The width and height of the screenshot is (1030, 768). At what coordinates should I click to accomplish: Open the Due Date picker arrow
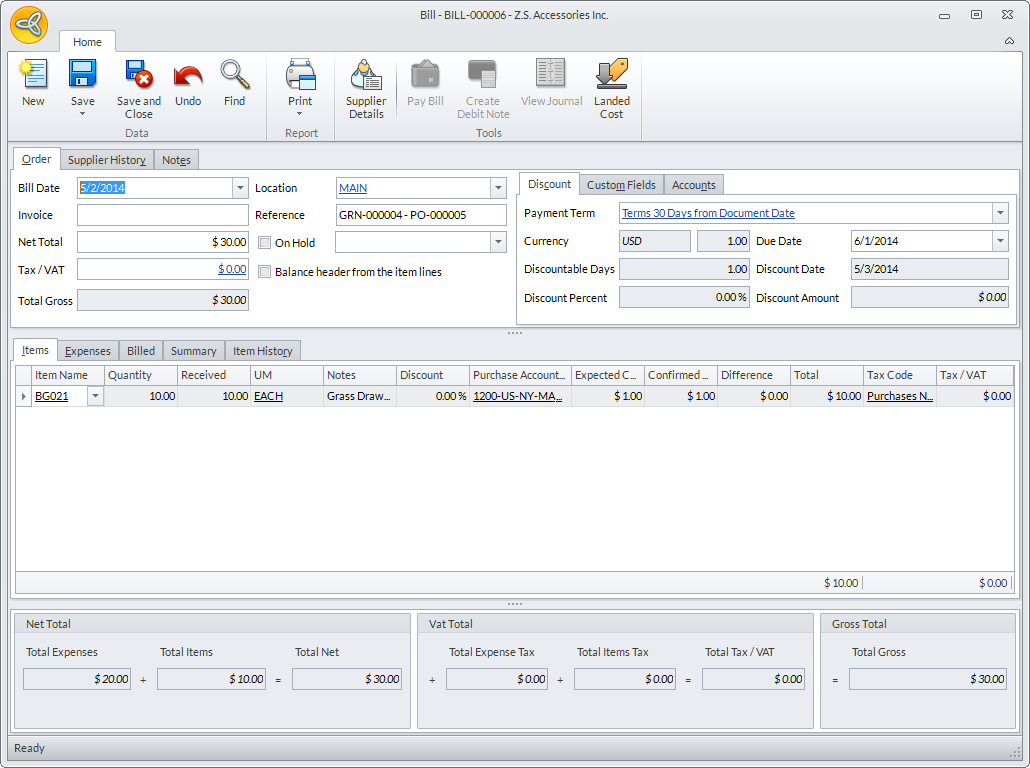tap(1000, 241)
